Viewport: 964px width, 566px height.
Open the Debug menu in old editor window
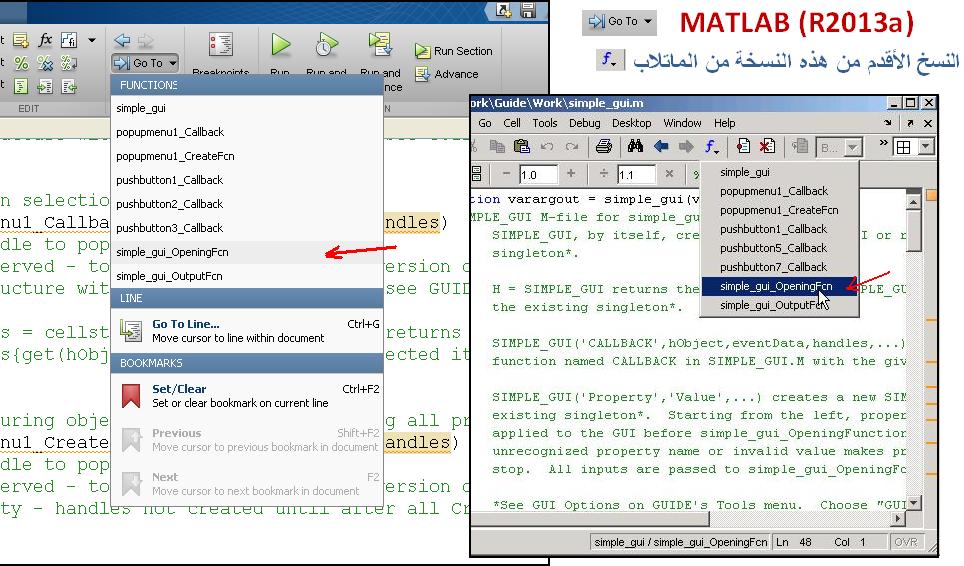584,123
